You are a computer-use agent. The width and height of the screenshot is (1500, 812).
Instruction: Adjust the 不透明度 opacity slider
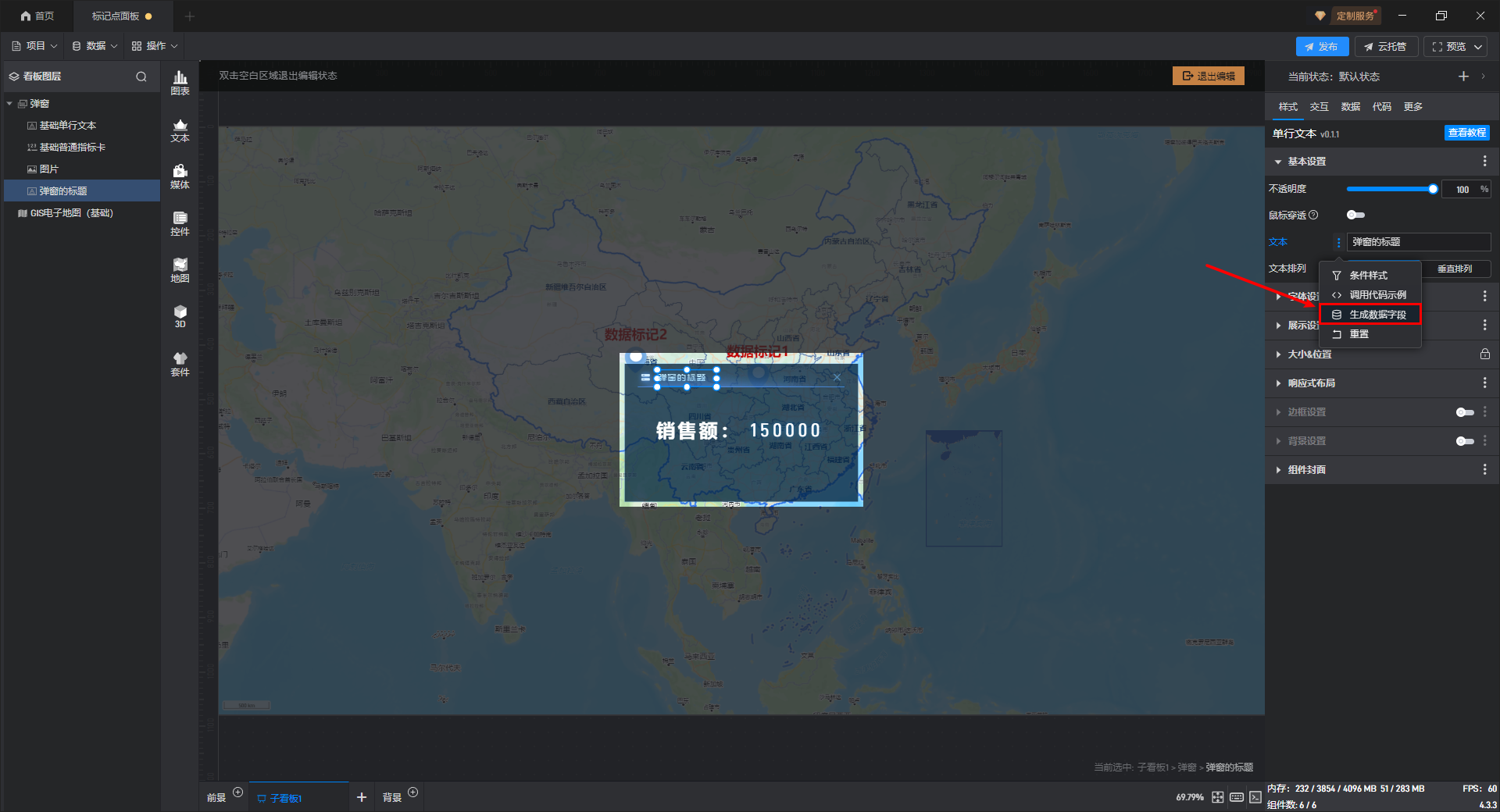(1391, 189)
